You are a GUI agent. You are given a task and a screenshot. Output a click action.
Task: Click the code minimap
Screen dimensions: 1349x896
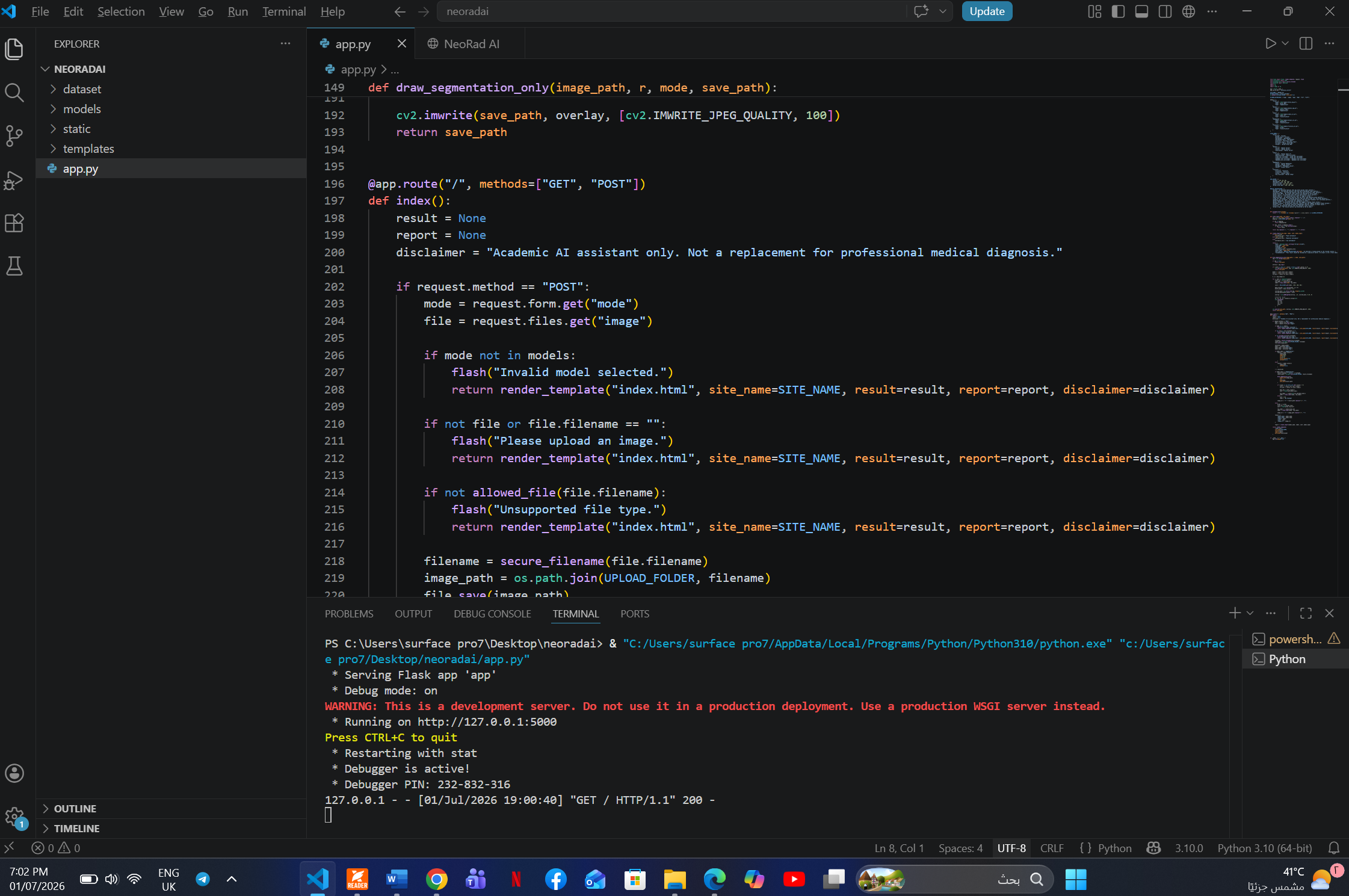point(1303,259)
